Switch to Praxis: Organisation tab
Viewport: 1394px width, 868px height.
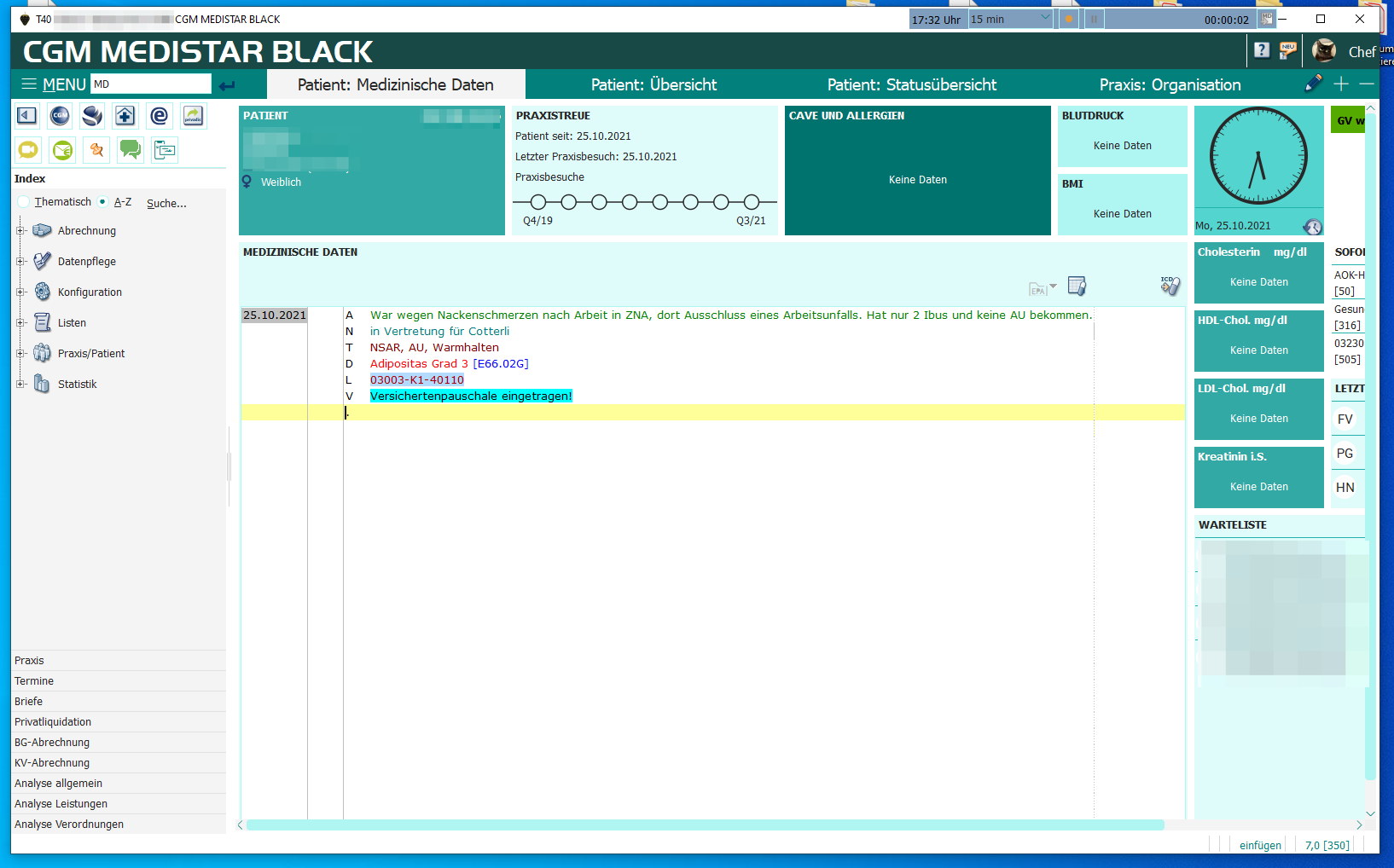tap(1170, 84)
